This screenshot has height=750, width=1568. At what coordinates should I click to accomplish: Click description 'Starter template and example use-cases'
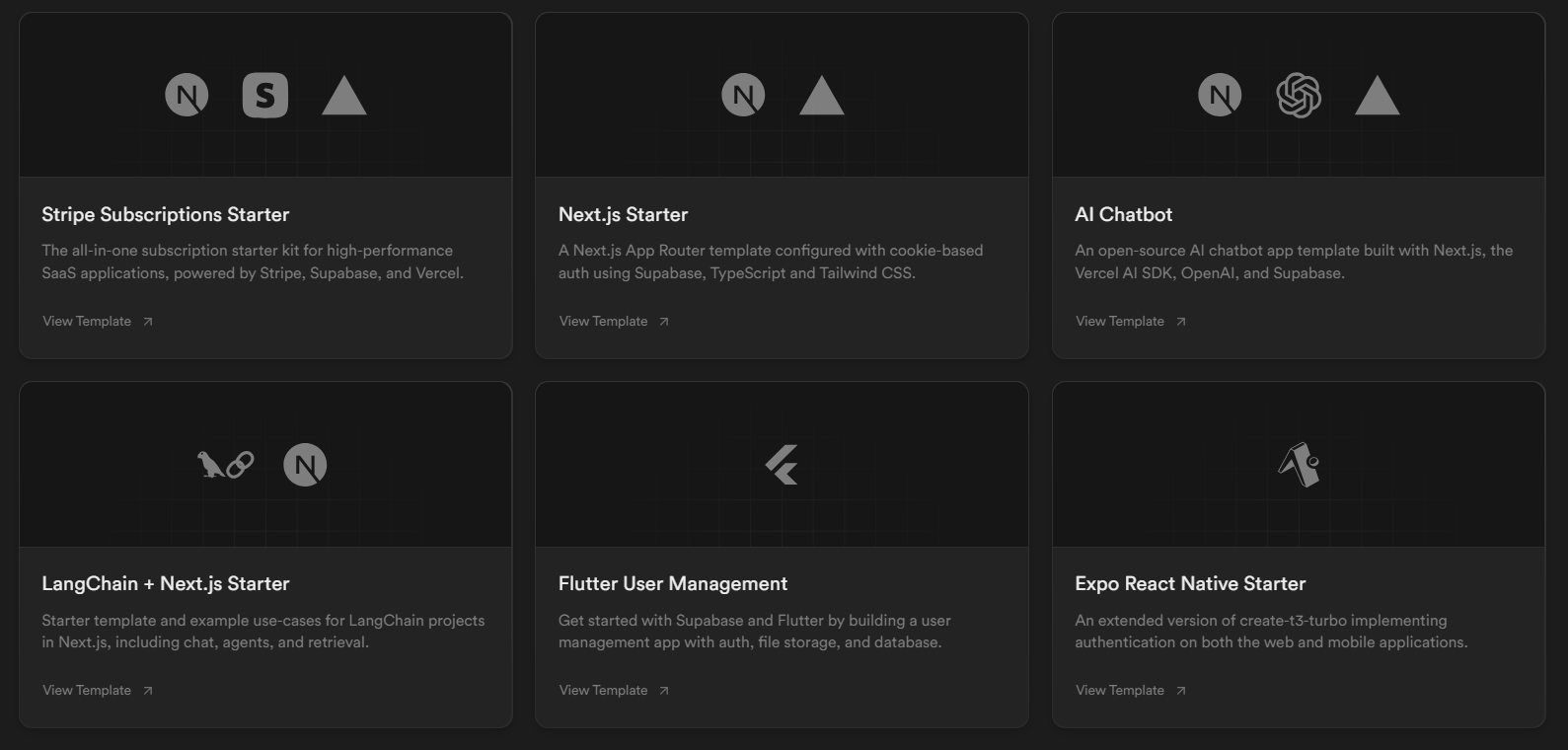pyautogui.click(x=263, y=631)
